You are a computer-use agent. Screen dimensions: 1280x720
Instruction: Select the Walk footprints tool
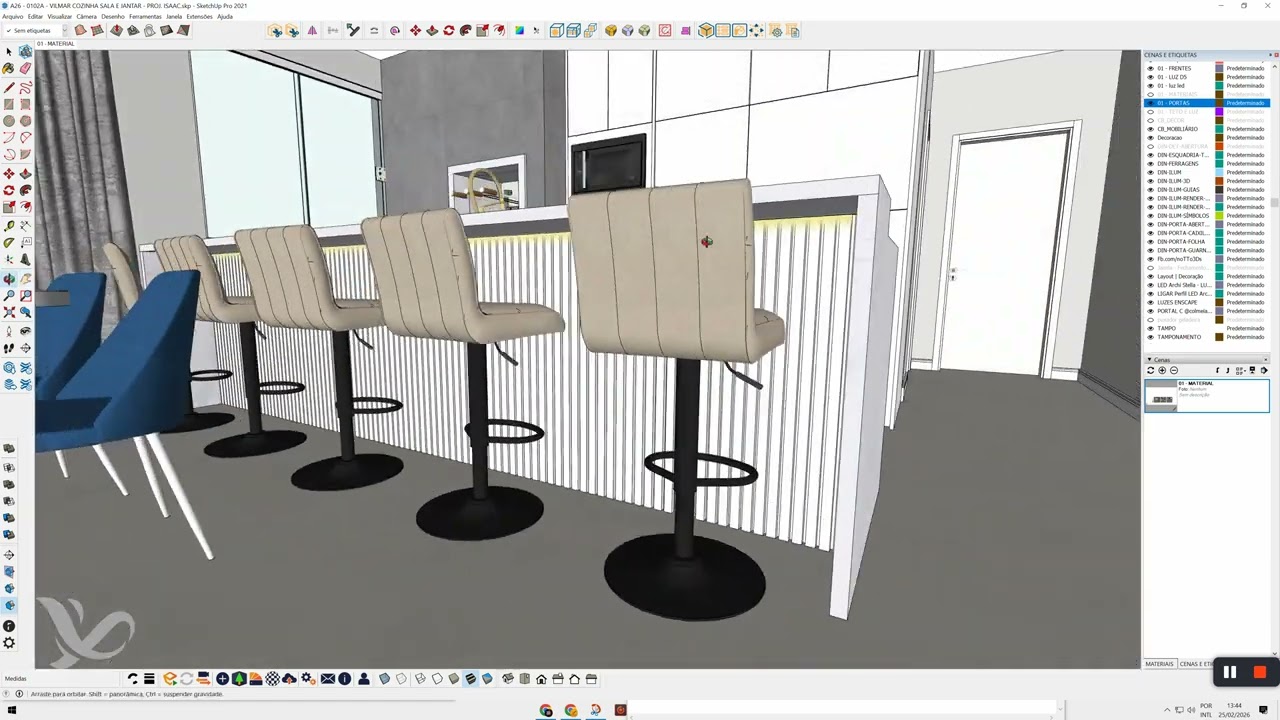click(9, 348)
